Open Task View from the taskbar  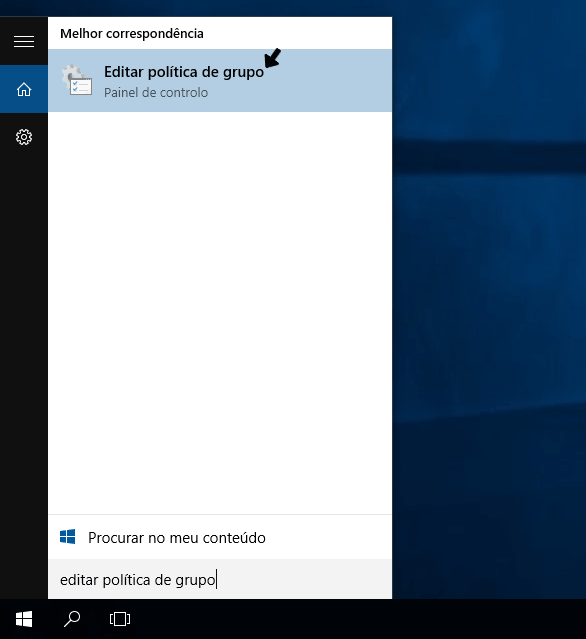[x=120, y=619]
